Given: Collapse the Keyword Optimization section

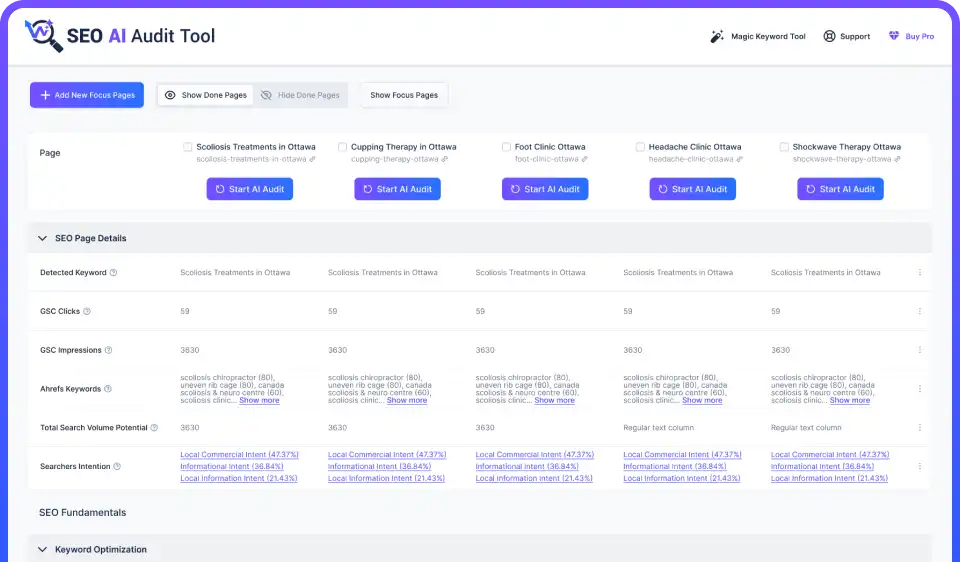Looking at the screenshot, I should pos(42,549).
